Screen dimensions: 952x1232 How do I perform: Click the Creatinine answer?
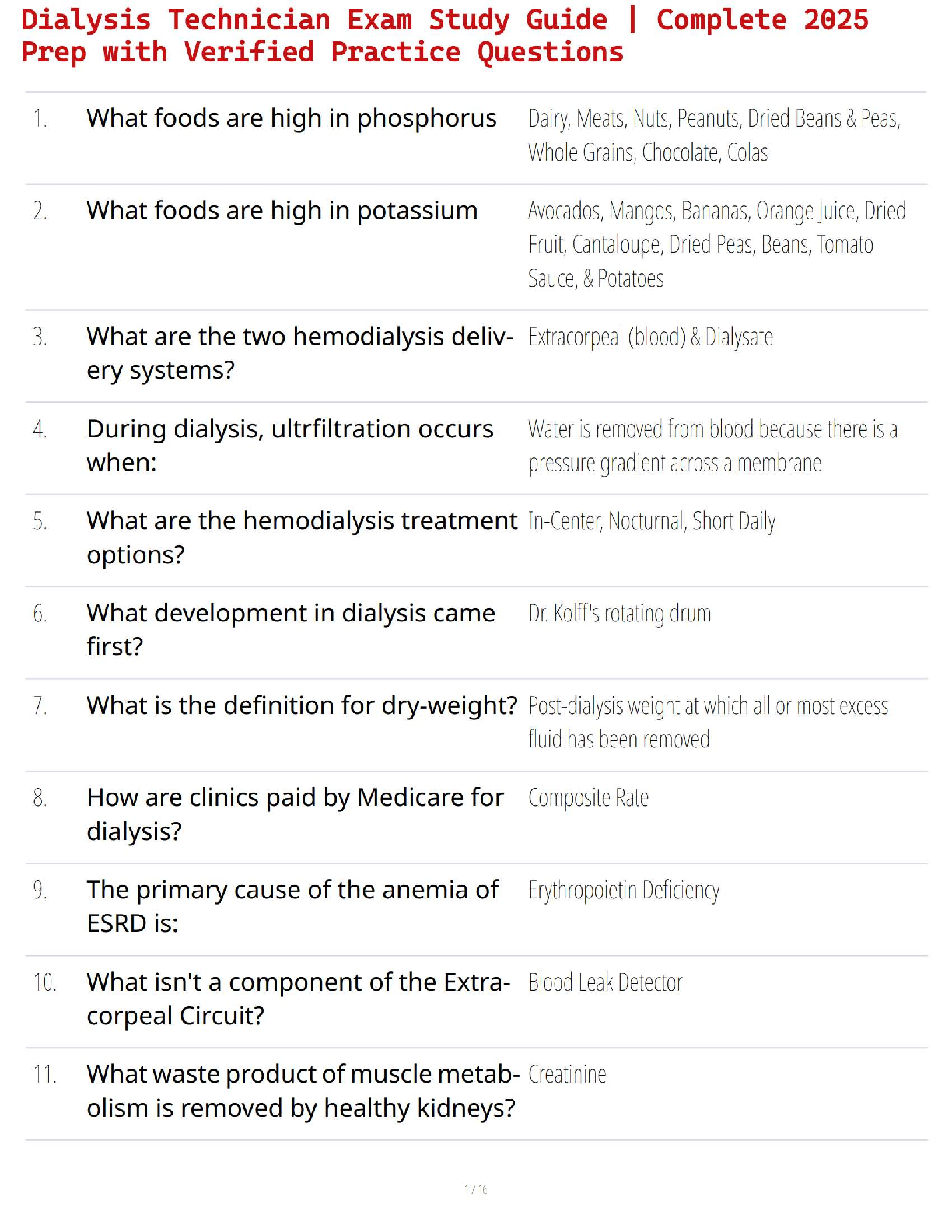[567, 1075]
